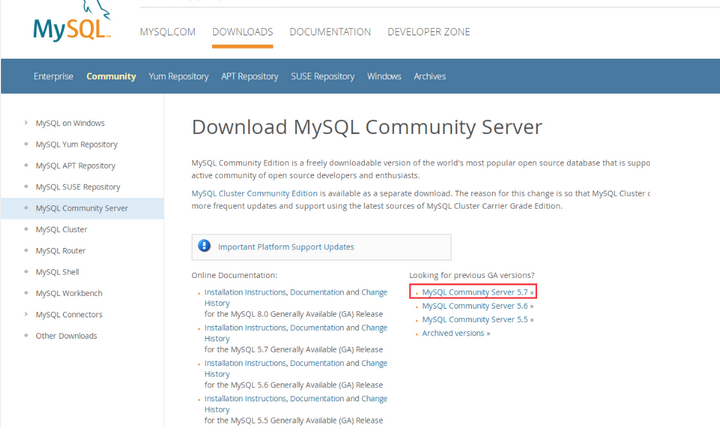This screenshot has width=720, height=432.
Task: Click 'for the MySQL 8.0 Generally Available' text
Action: (293, 314)
